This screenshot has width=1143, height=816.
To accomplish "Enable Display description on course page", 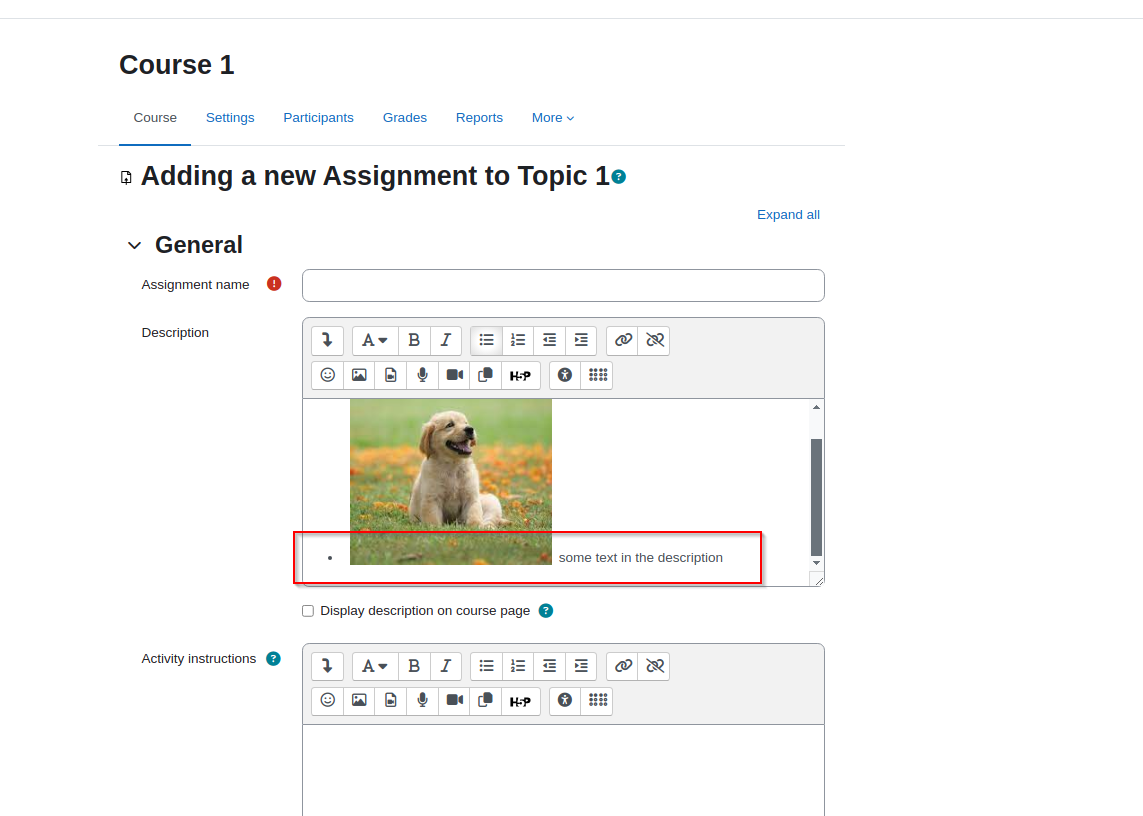I will coord(308,611).
